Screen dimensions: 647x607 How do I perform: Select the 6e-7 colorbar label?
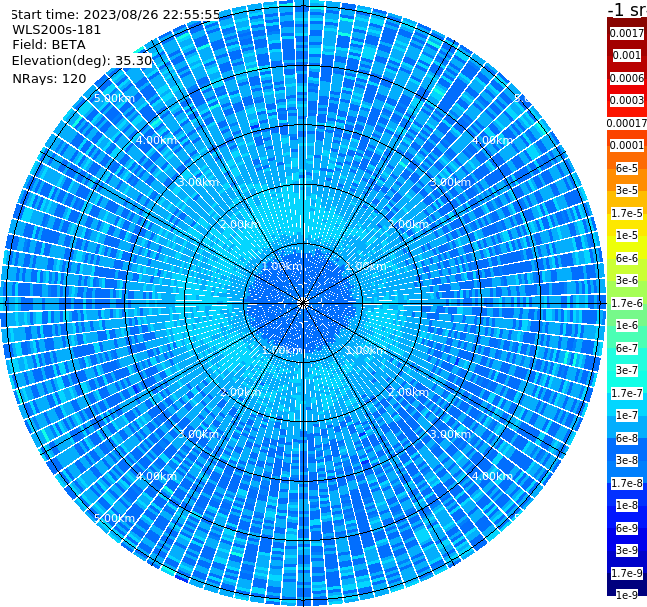click(627, 348)
